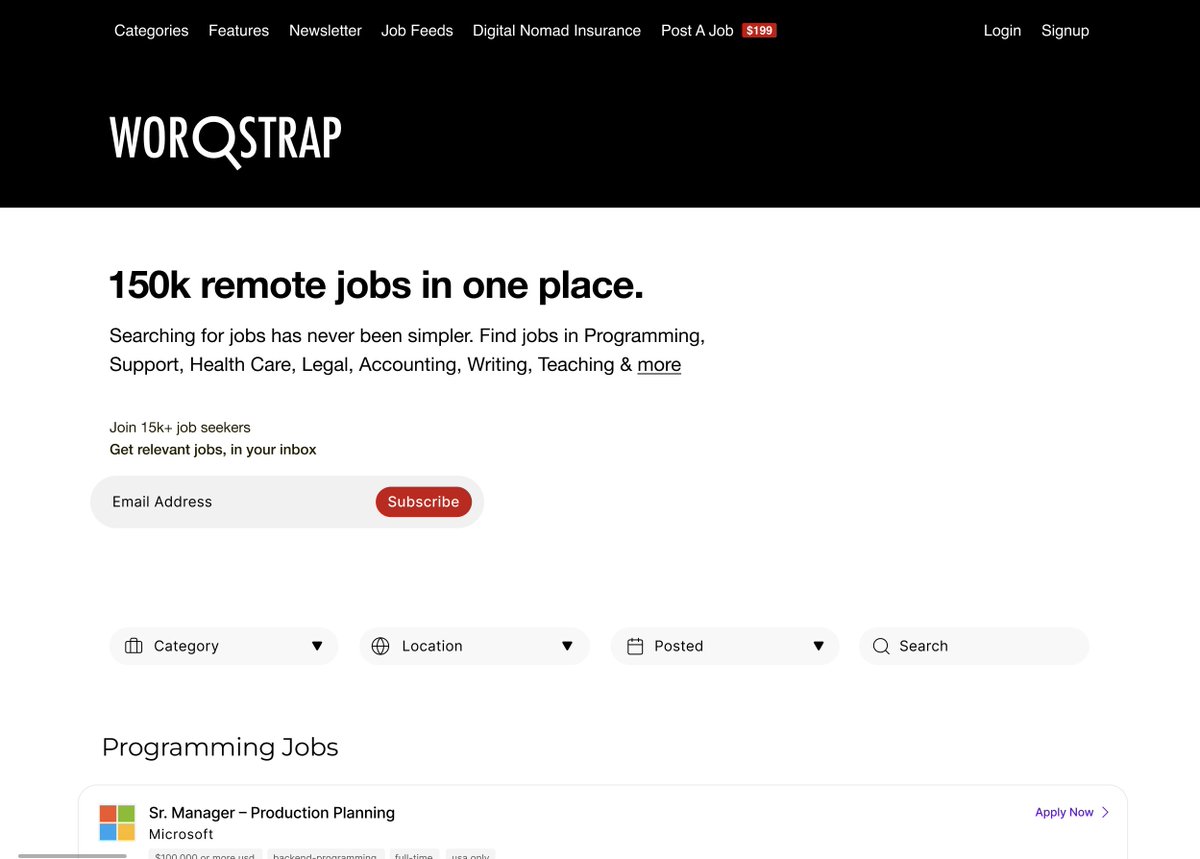Click the red Subscribe button
The width and height of the screenshot is (1200, 859).
(423, 502)
